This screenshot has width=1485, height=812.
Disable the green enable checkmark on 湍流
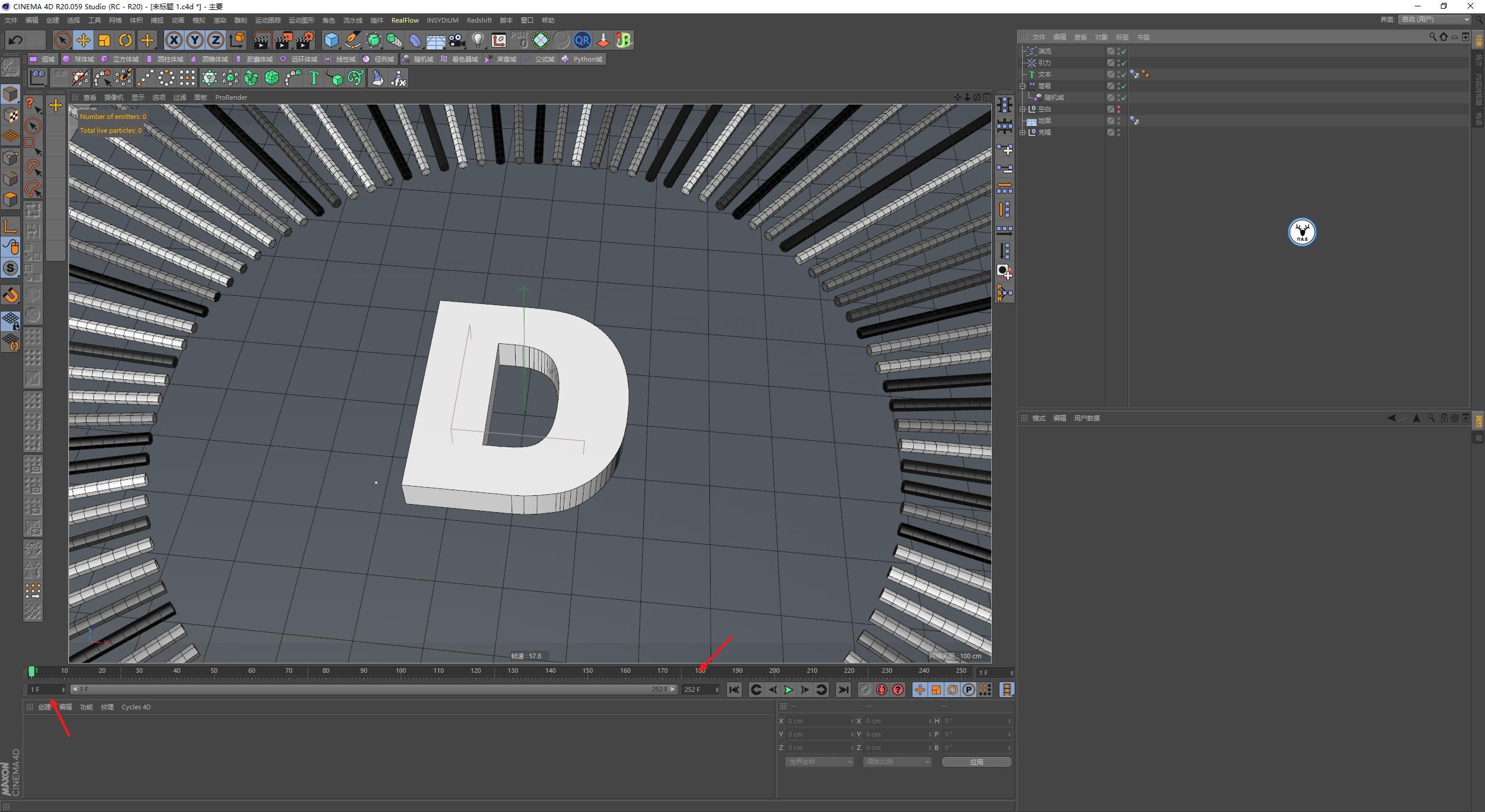pos(1123,50)
